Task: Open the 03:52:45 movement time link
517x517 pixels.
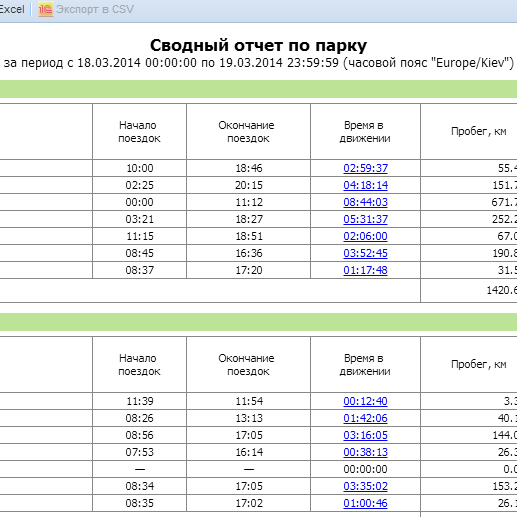Action: click(x=365, y=253)
